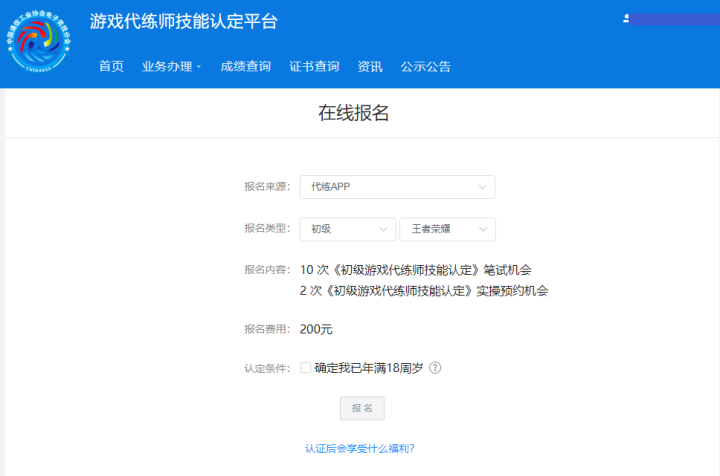
Task: Click the 在线报名 page heading
Action: [x=354, y=113]
